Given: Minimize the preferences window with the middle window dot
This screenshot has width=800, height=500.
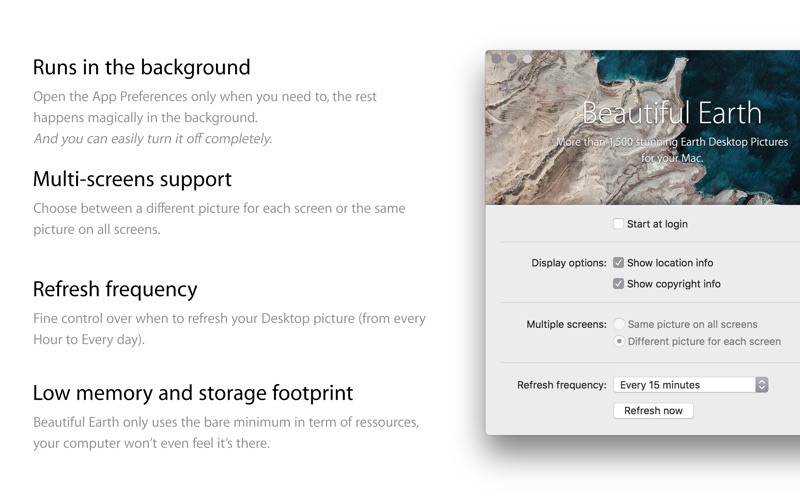Looking at the screenshot, I should point(512,59).
